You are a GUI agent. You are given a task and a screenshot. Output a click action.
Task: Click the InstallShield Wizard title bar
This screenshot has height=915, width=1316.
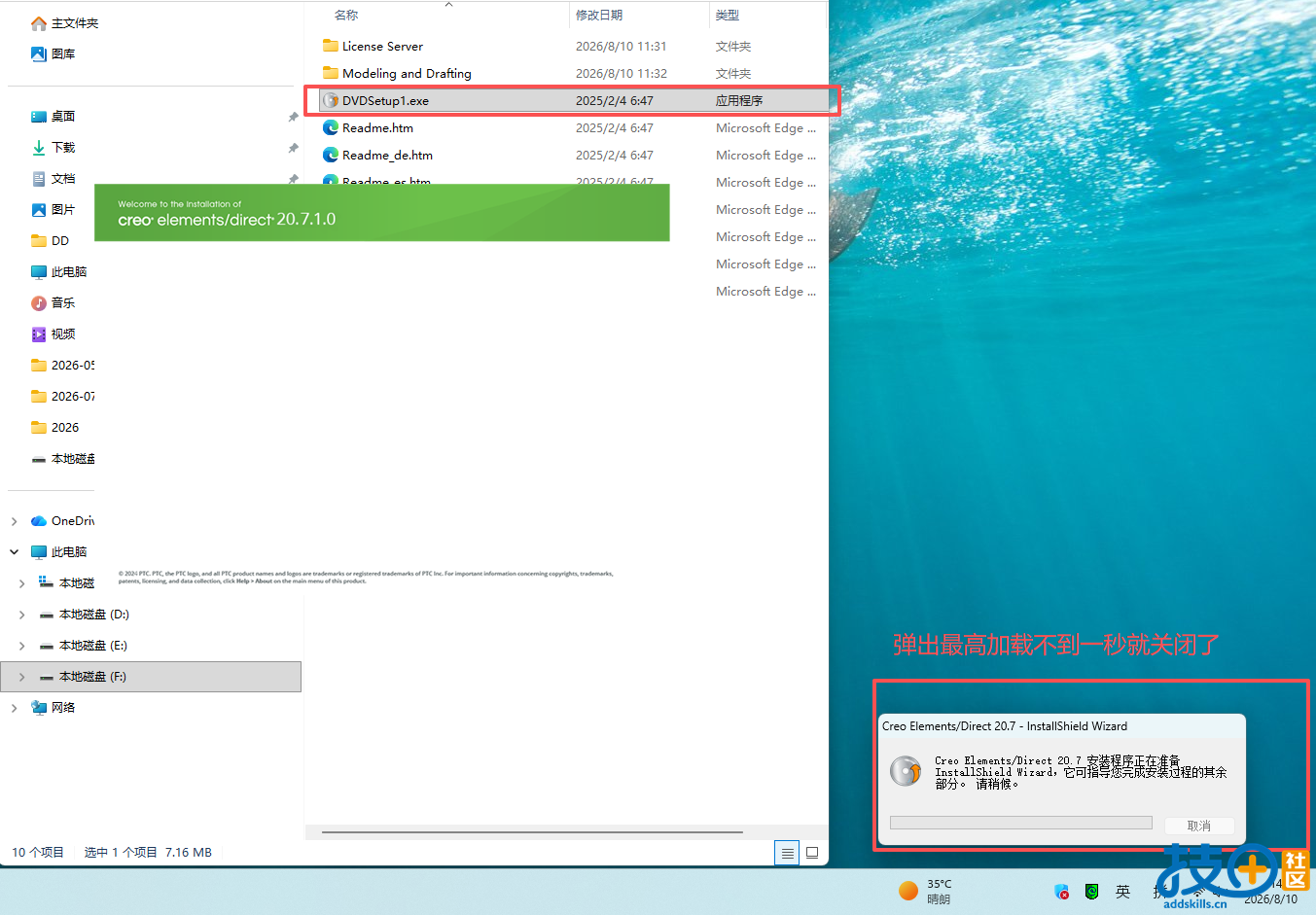[x=1061, y=726]
